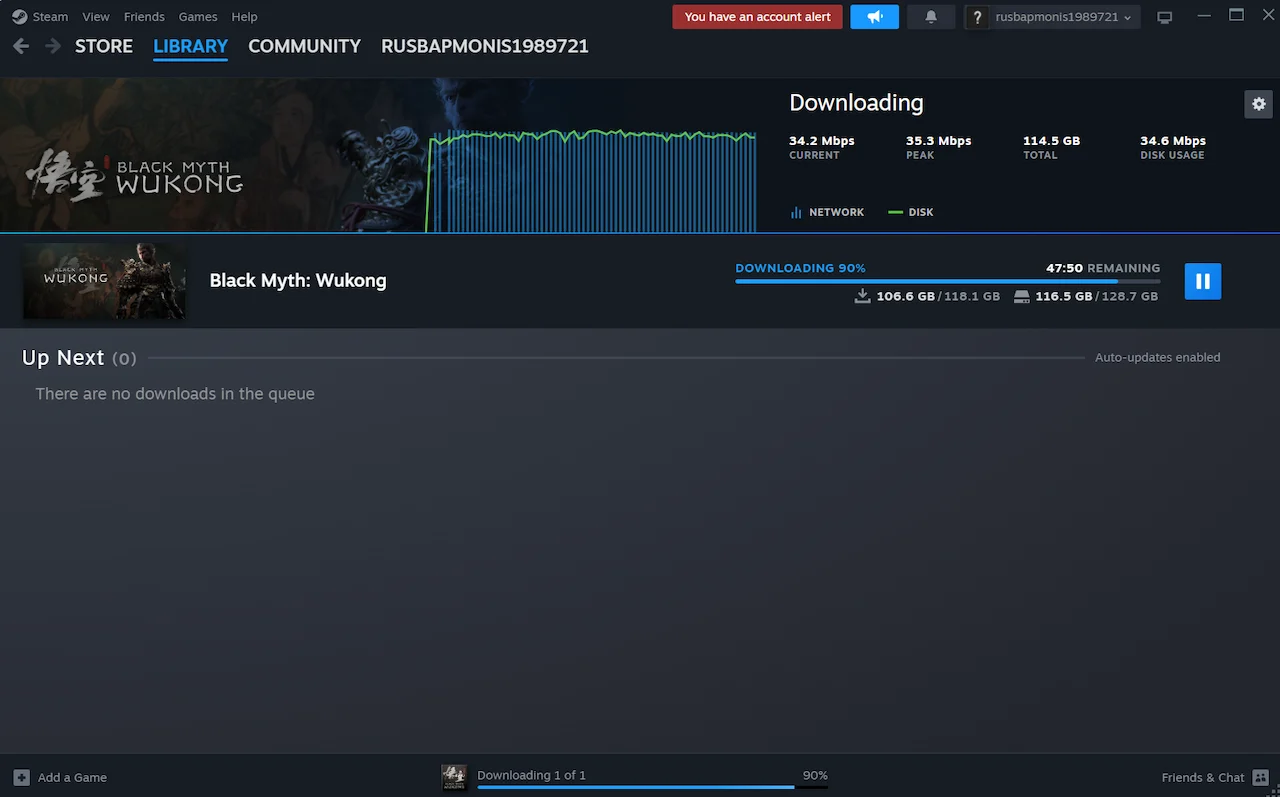Screen dimensions: 1280x797
Task: Minimize the Steam window
Action: [1204, 16]
